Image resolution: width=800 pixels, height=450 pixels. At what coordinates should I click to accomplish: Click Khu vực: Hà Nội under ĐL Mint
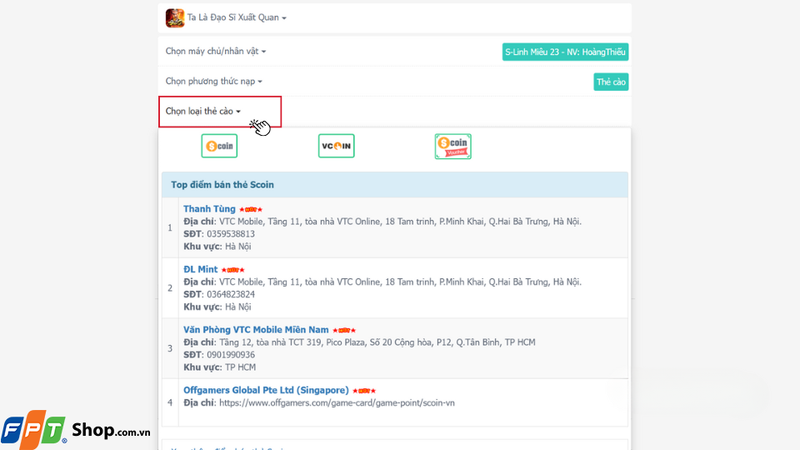[217, 307]
